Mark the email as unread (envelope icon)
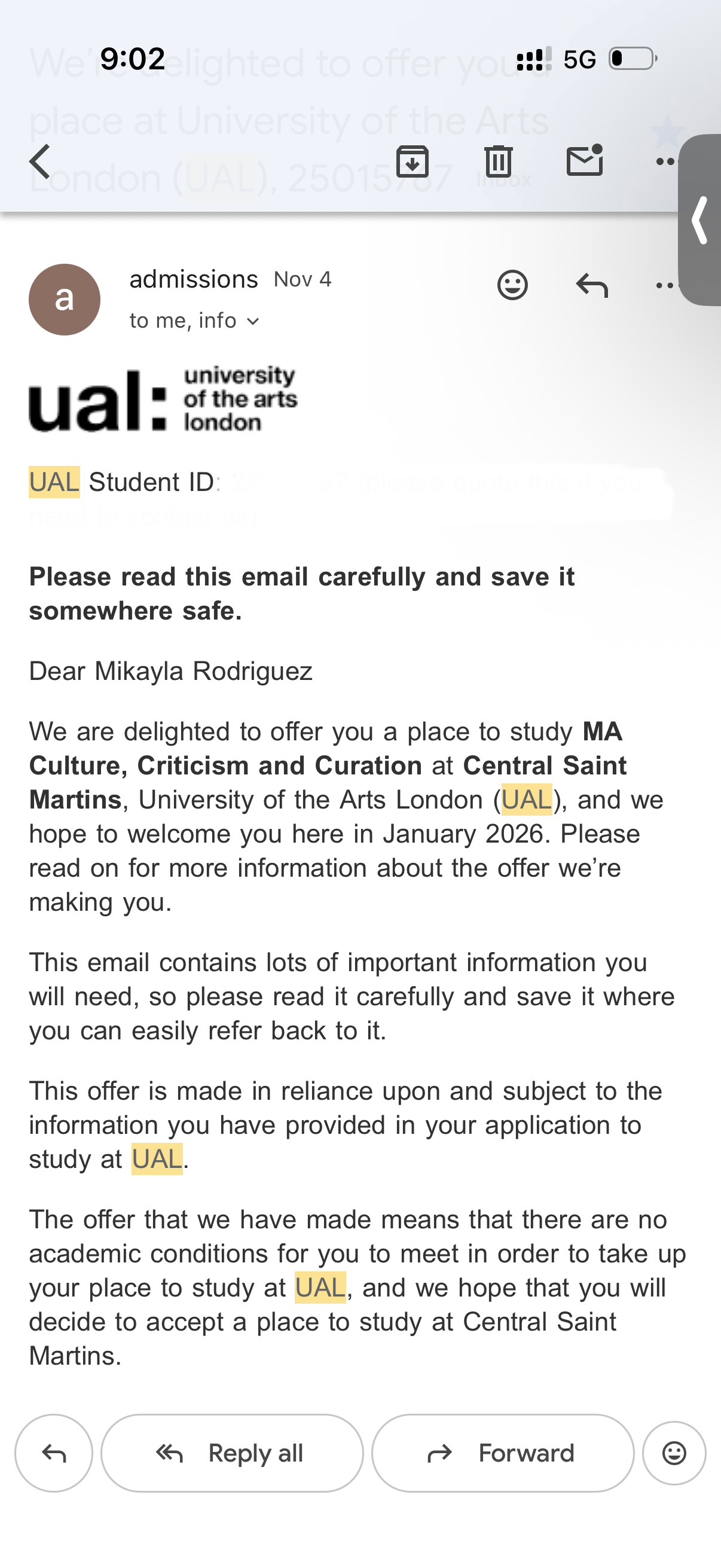Image resolution: width=721 pixels, height=1568 pixels. (584, 161)
